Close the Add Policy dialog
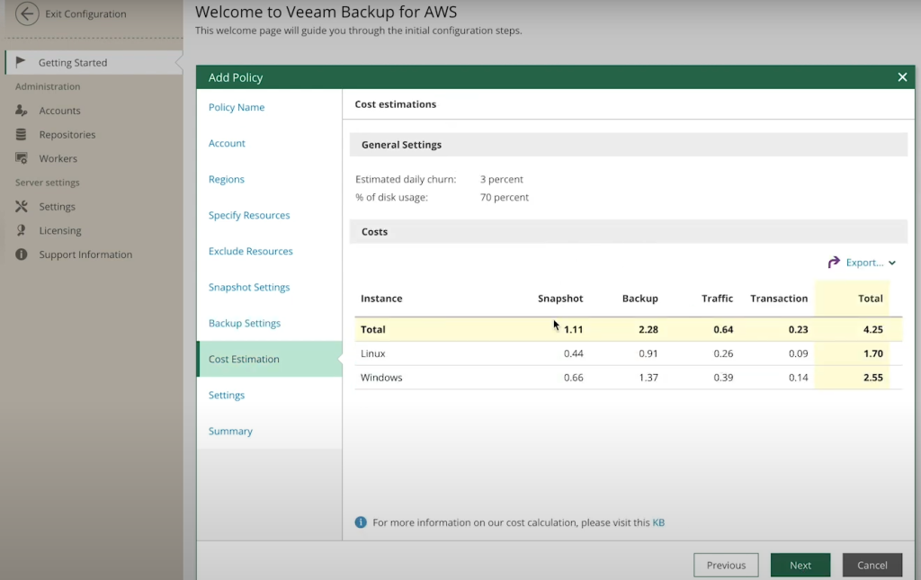Viewport: 921px width, 580px height. [x=902, y=77]
